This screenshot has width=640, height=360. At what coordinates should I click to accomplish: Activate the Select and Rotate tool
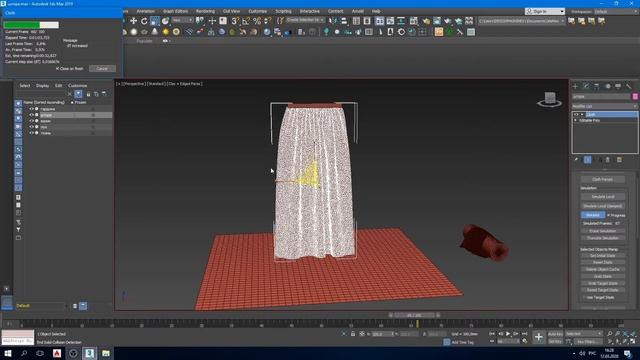pyautogui.click(x=144, y=21)
